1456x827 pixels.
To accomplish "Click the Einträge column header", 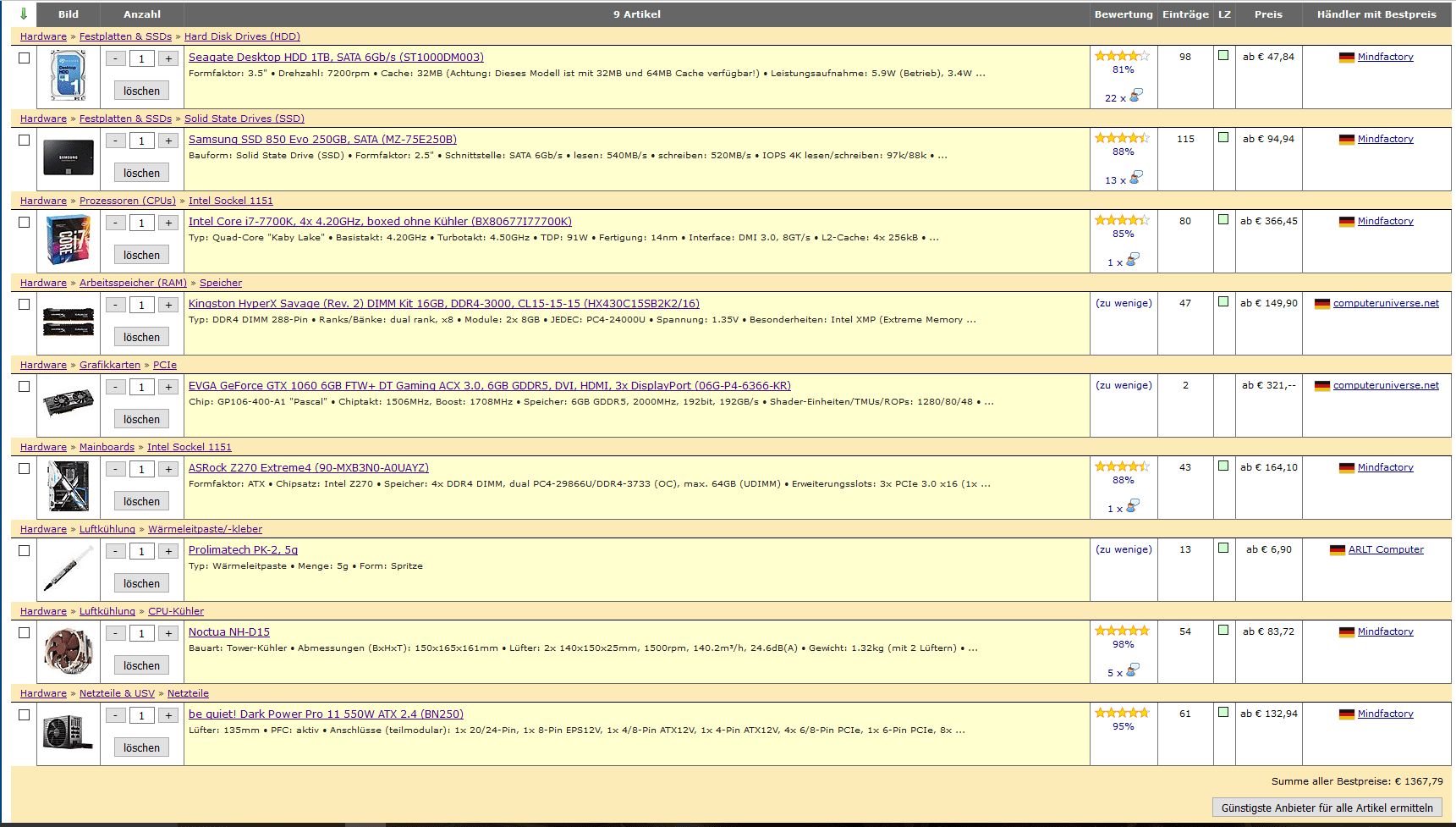I will click(x=1185, y=14).
